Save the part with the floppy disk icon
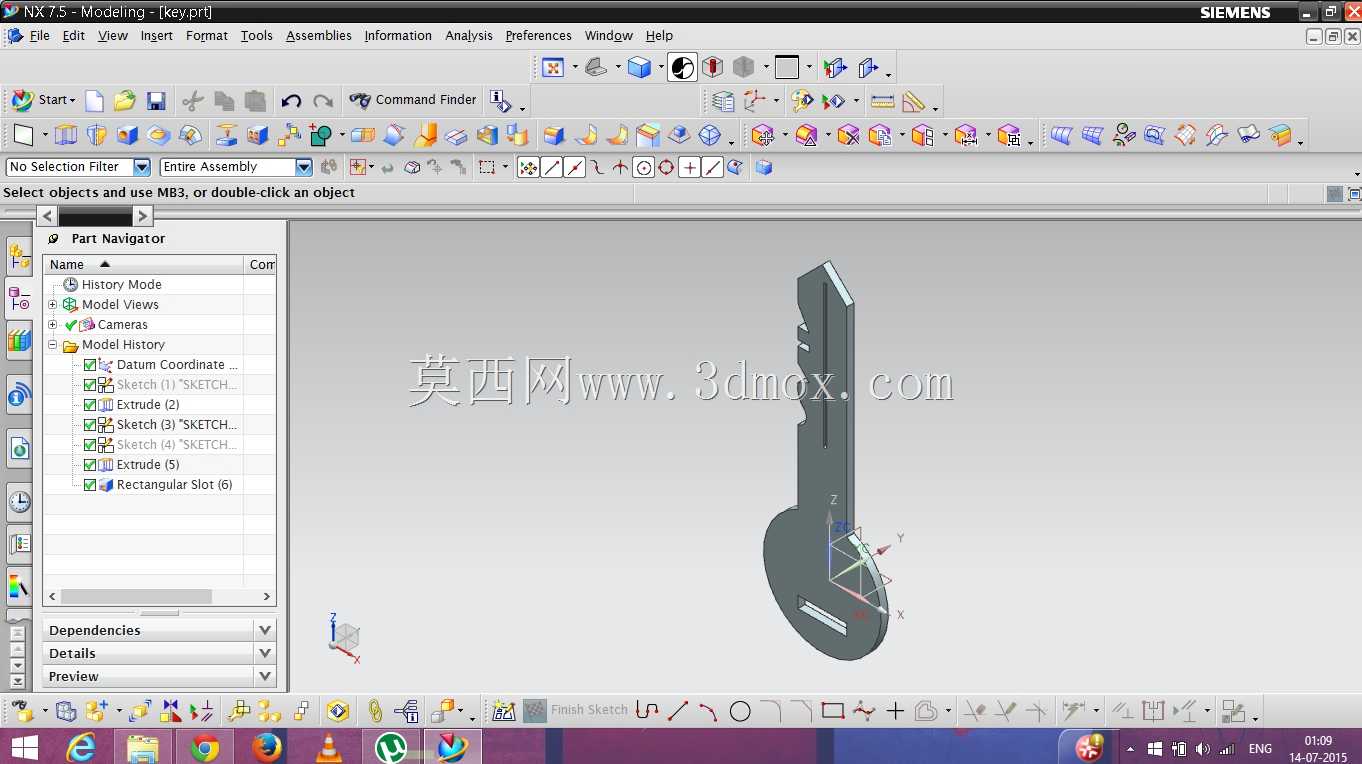Viewport: 1362px width, 764px height. (x=156, y=100)
